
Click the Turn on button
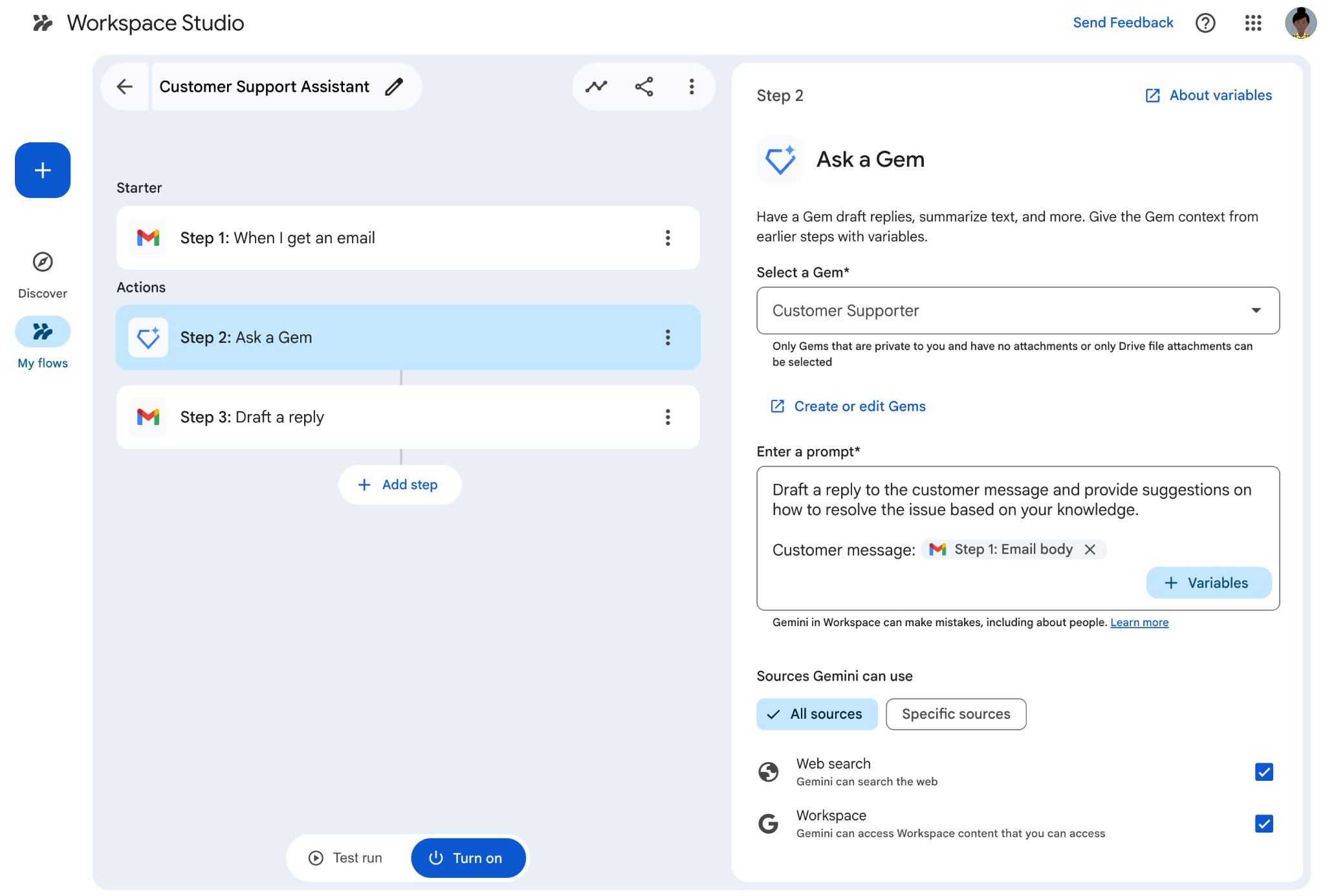point(468,857)
